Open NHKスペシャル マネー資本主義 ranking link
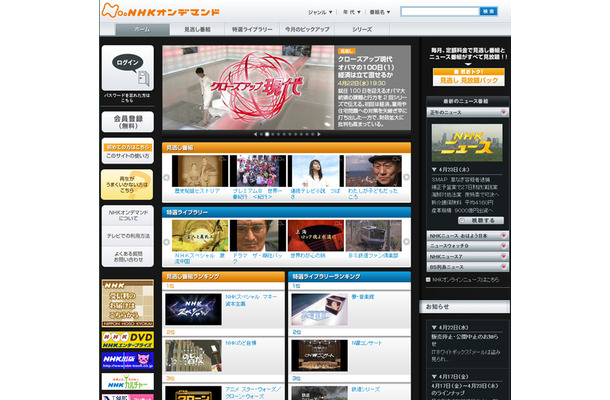Screen dimensions: 610x400 [x=251, y=300]
